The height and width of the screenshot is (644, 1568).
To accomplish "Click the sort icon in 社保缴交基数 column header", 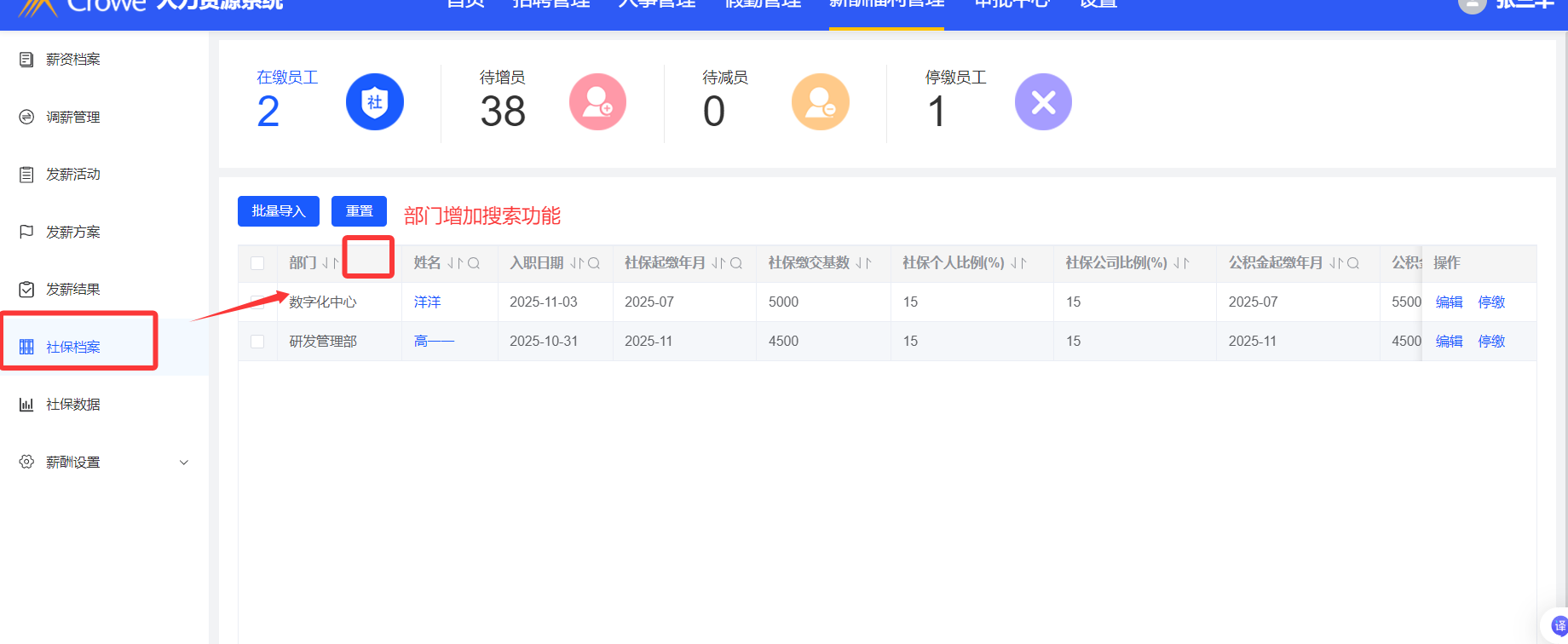I will coord(863,263).
